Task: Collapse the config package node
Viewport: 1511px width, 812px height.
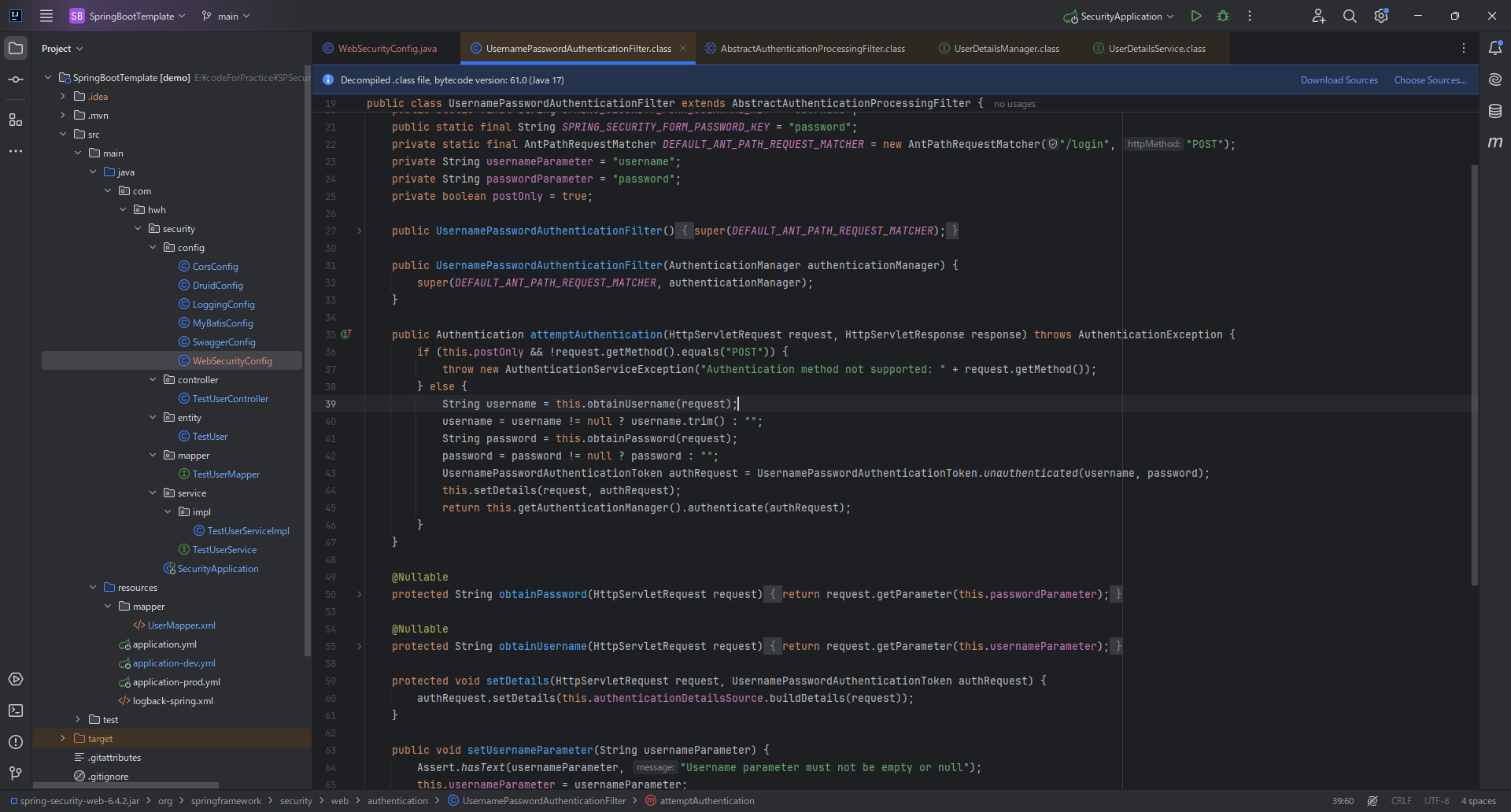Action: [x=153, y=247]
